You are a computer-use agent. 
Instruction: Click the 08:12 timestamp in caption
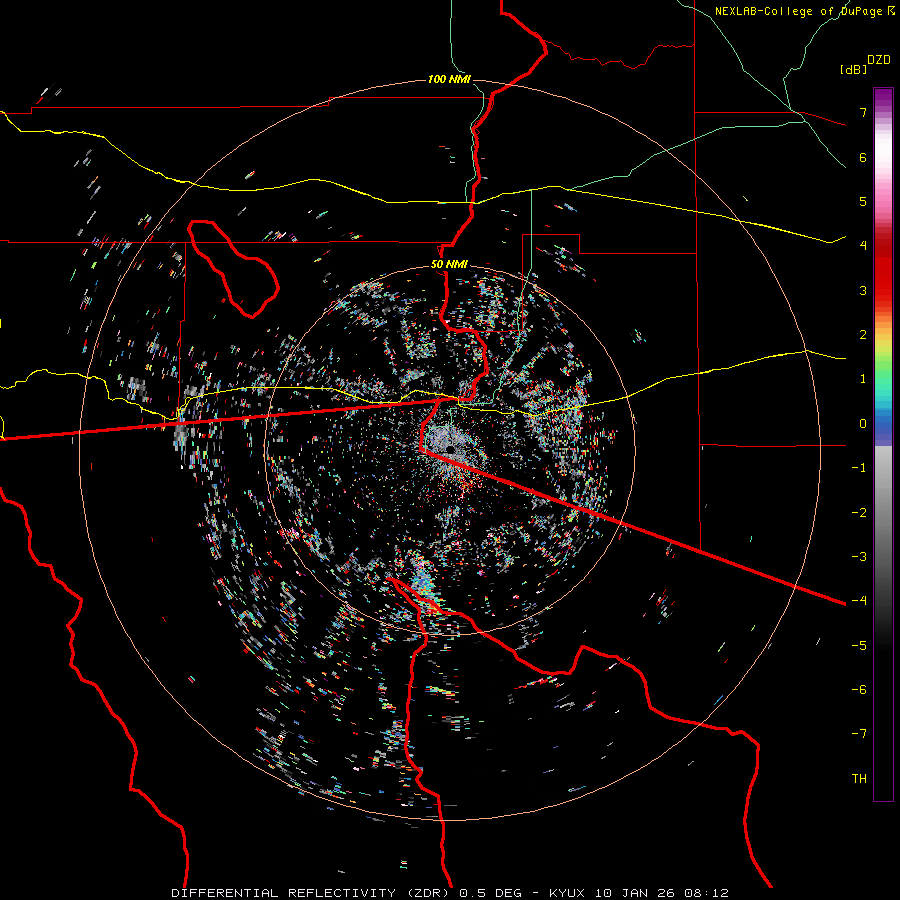pos(705,893)
